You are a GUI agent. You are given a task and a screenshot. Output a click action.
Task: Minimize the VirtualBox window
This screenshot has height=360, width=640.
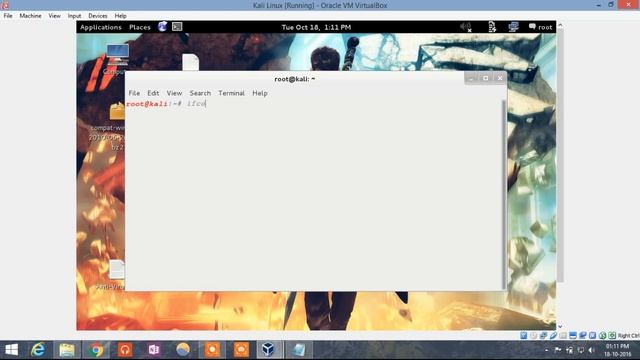click(x=598, y=5)
